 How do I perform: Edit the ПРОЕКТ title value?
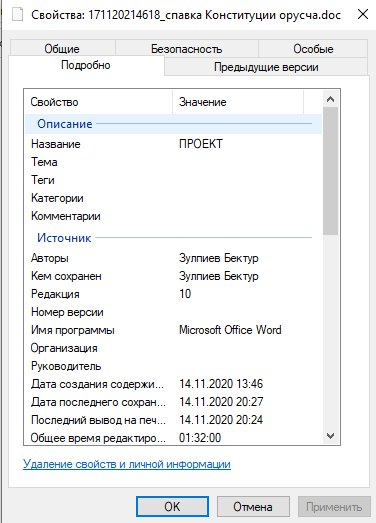pyautogui.click(x=201, y=144)
